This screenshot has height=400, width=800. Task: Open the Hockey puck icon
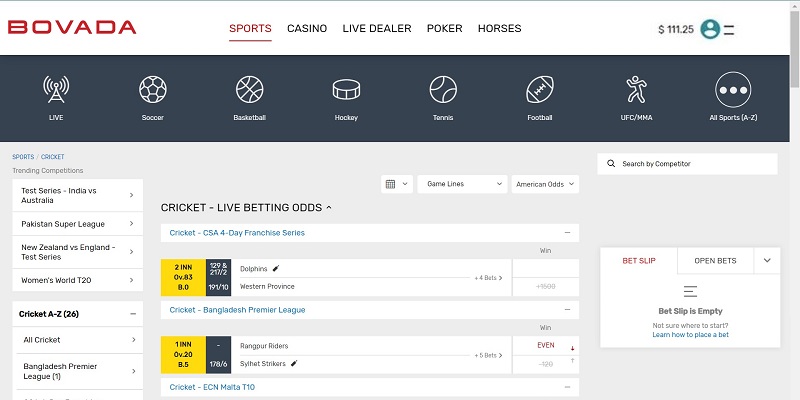[x=346, y=89]
